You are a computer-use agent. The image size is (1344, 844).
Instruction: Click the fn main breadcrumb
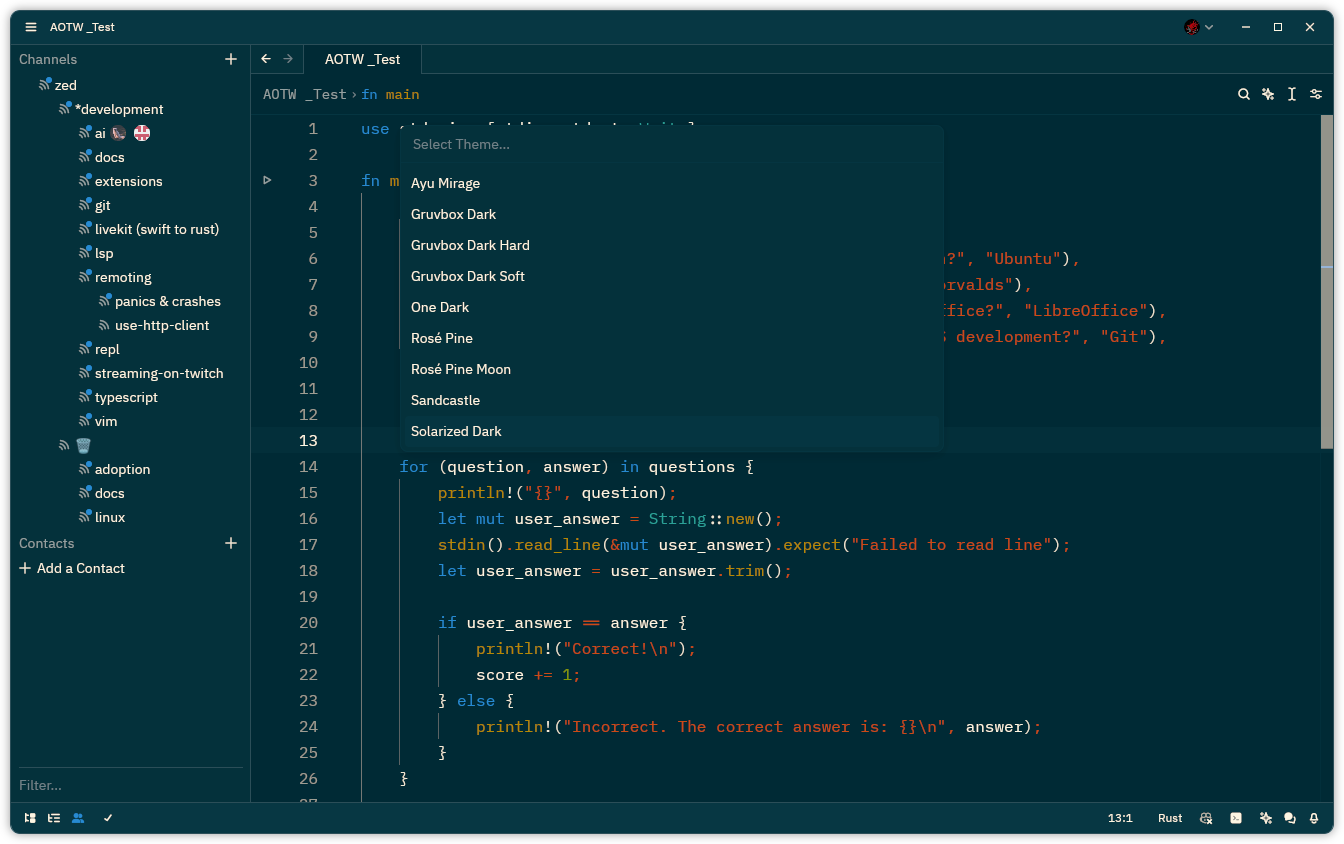[x=390, y=94]
